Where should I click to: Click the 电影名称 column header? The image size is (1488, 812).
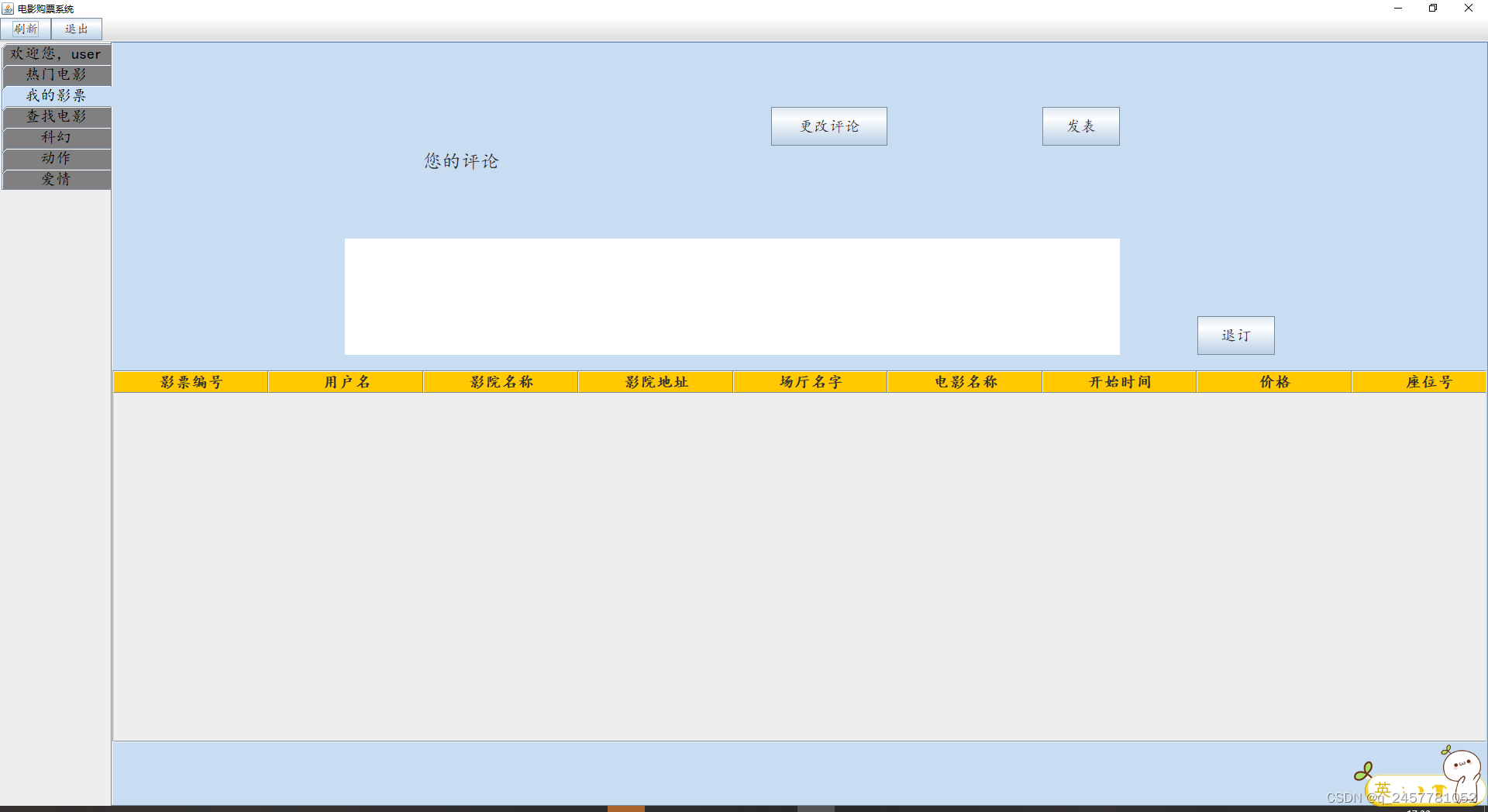click(965, 382)
